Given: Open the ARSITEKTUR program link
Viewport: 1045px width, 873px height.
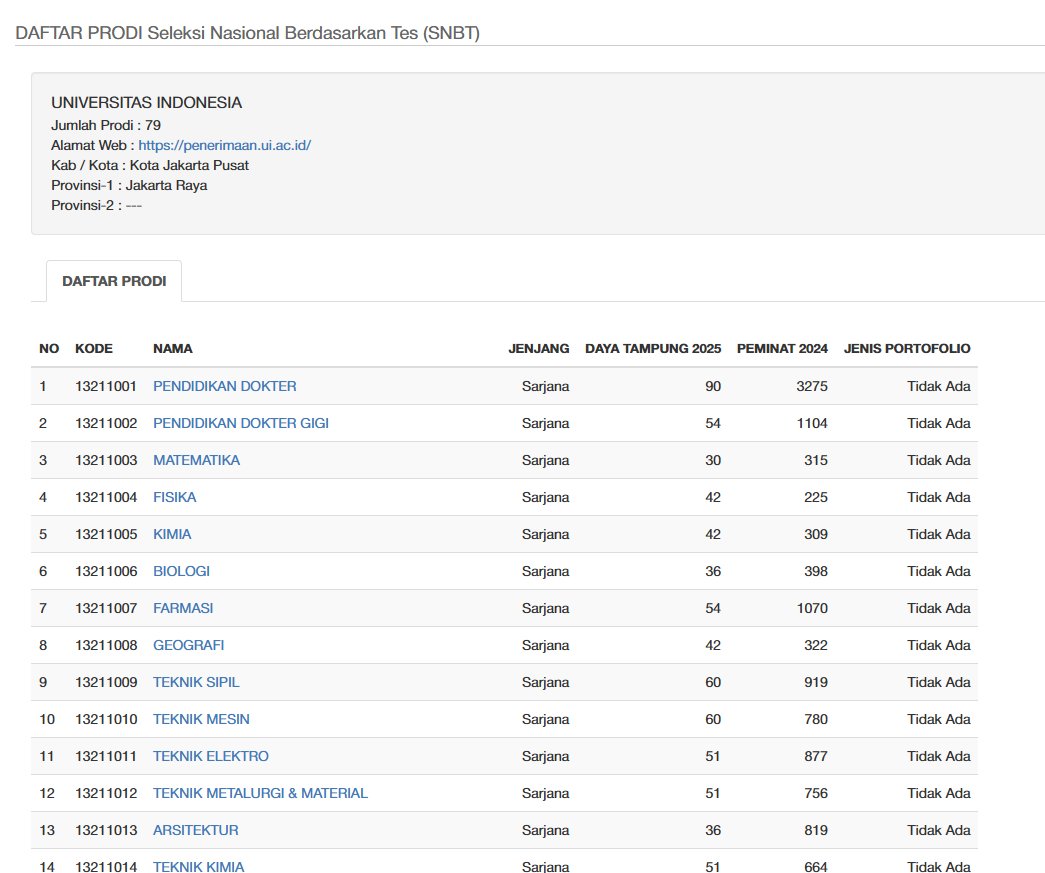Looking at the screenshot, I should 196,830.
